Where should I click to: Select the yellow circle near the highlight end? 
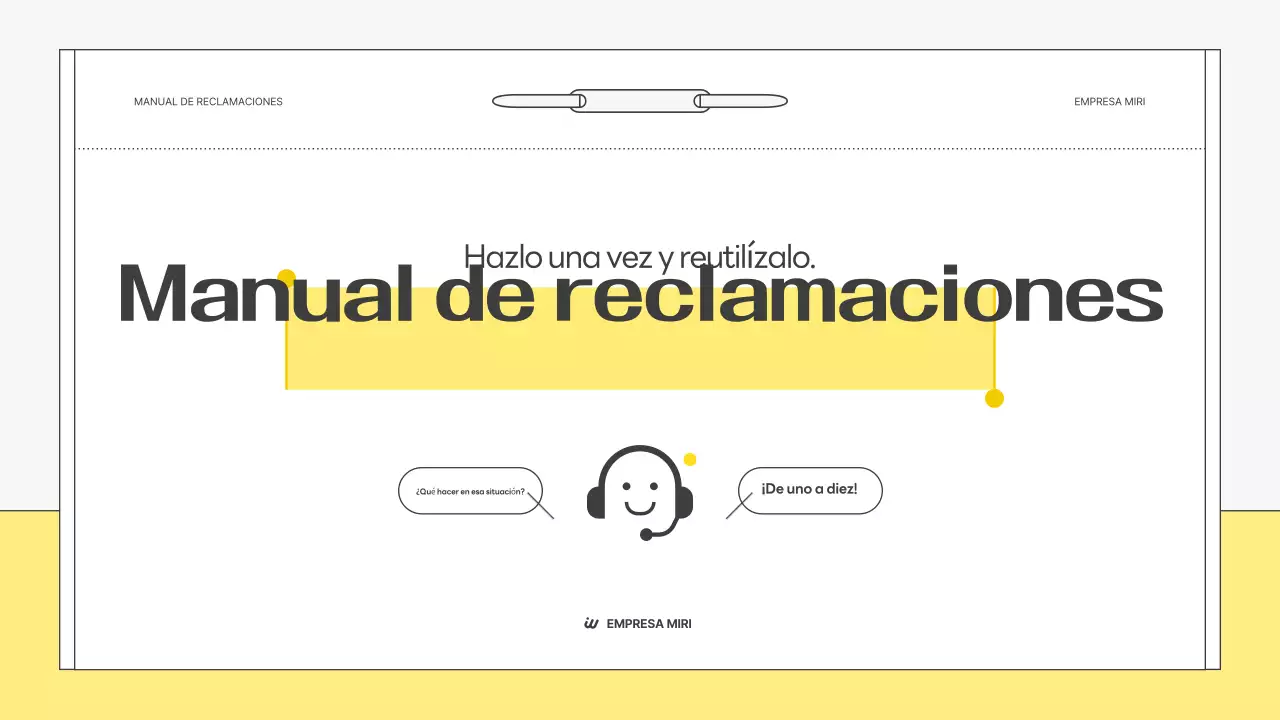pyautogui.click(x=994, y=398)
